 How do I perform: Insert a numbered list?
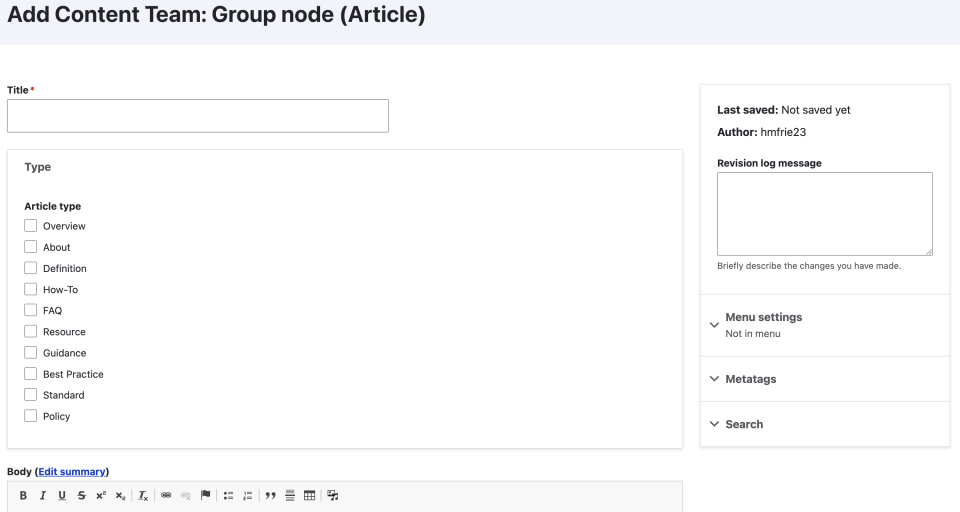point(248,495)
